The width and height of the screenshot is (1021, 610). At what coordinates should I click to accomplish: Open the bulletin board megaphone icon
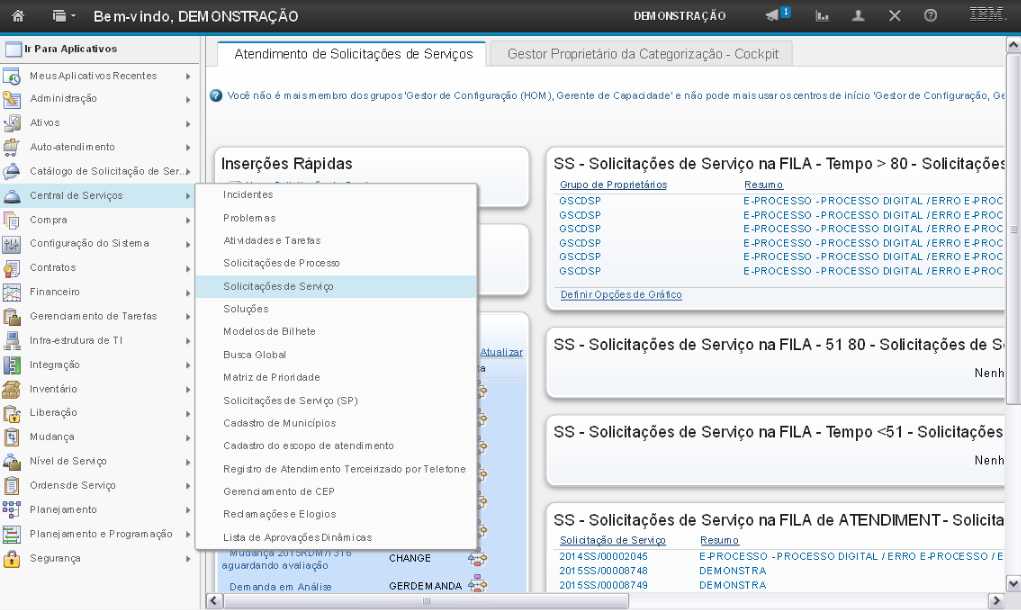coord(775,16)
